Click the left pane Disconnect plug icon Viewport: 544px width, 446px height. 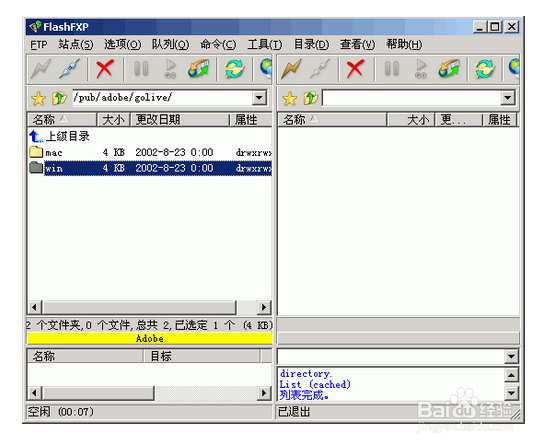pos(69,68)
